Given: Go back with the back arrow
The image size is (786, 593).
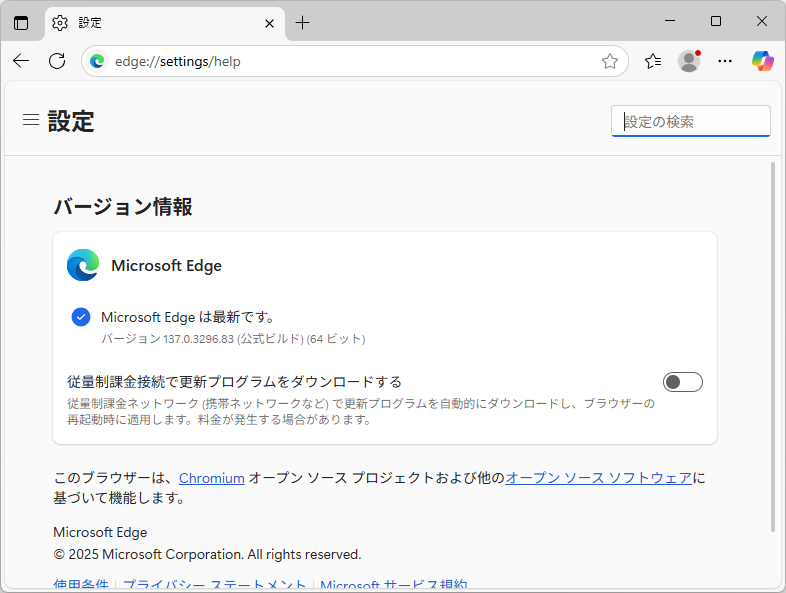Looking at the screenshot, I should (21, 61).
